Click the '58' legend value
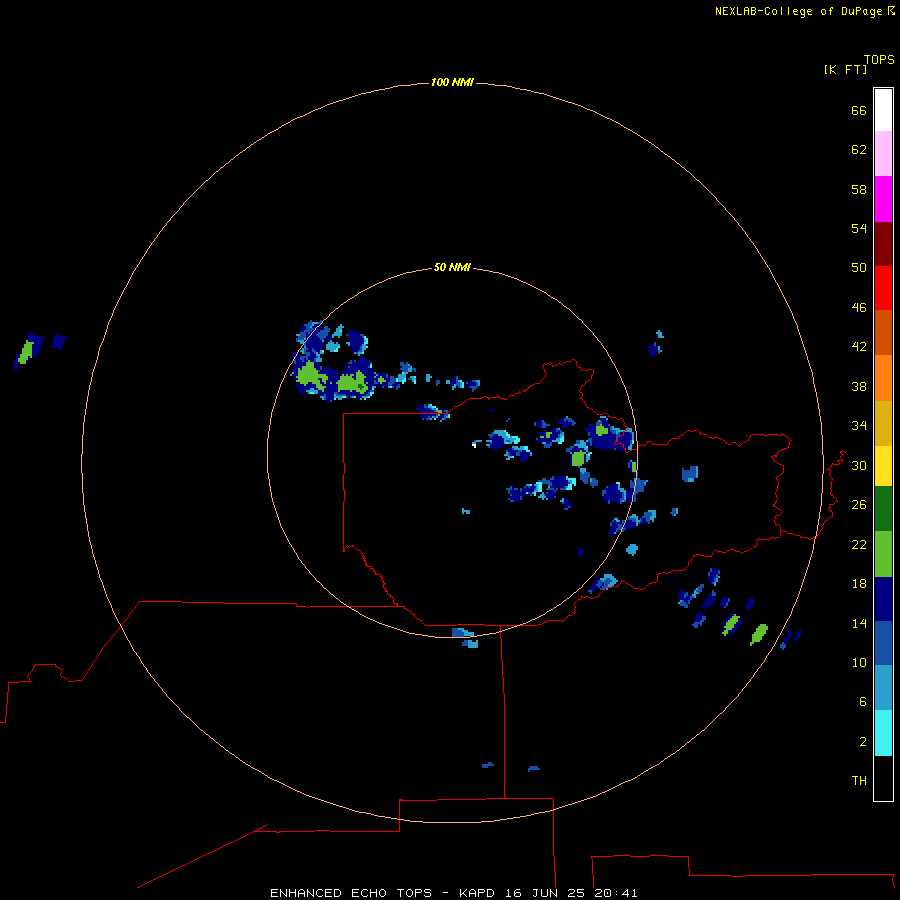This screenshot has width=900, height=900. click(x=859, y=189)
